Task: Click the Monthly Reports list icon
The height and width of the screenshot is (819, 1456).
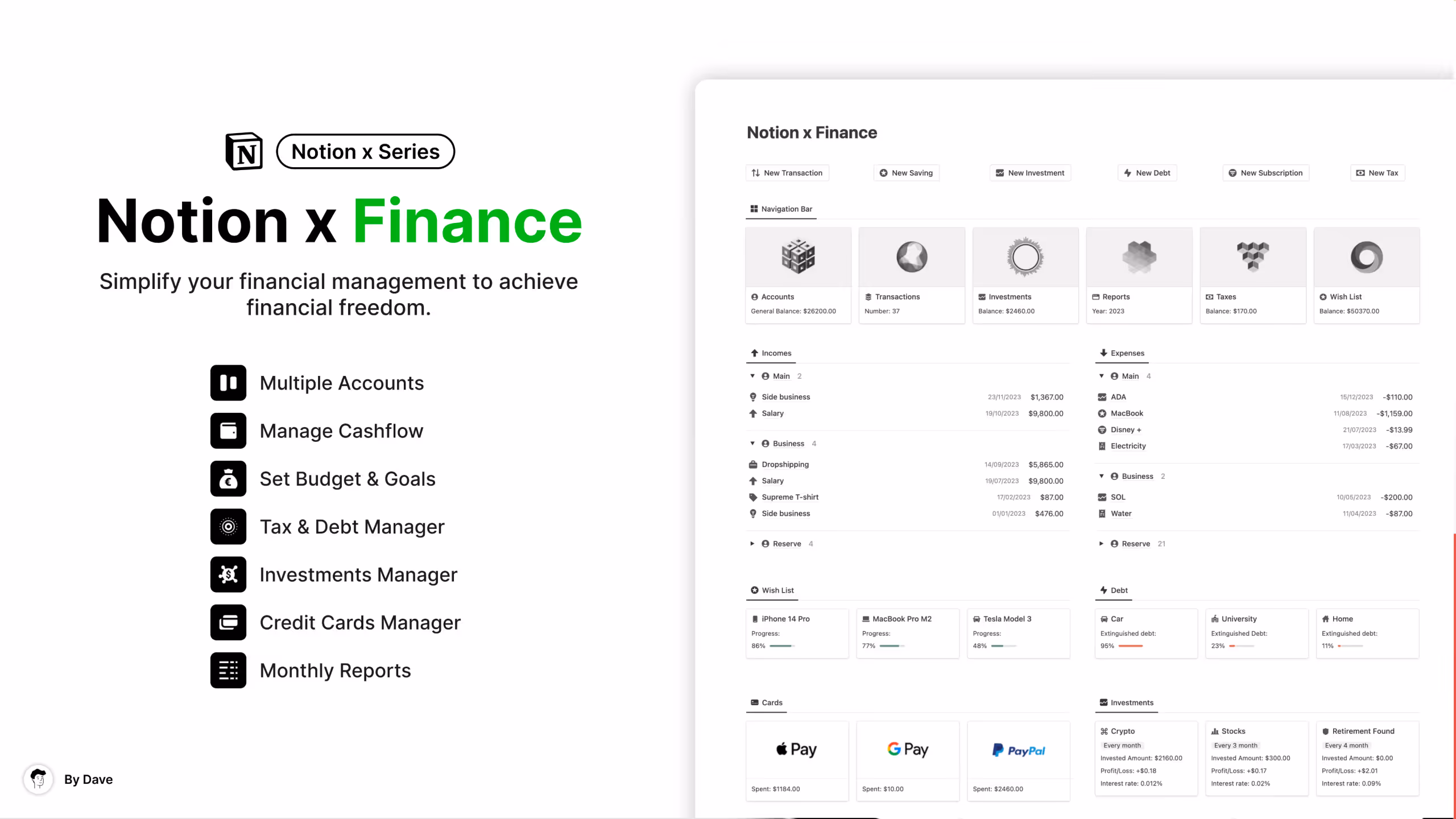Action: tap(228, 671)
